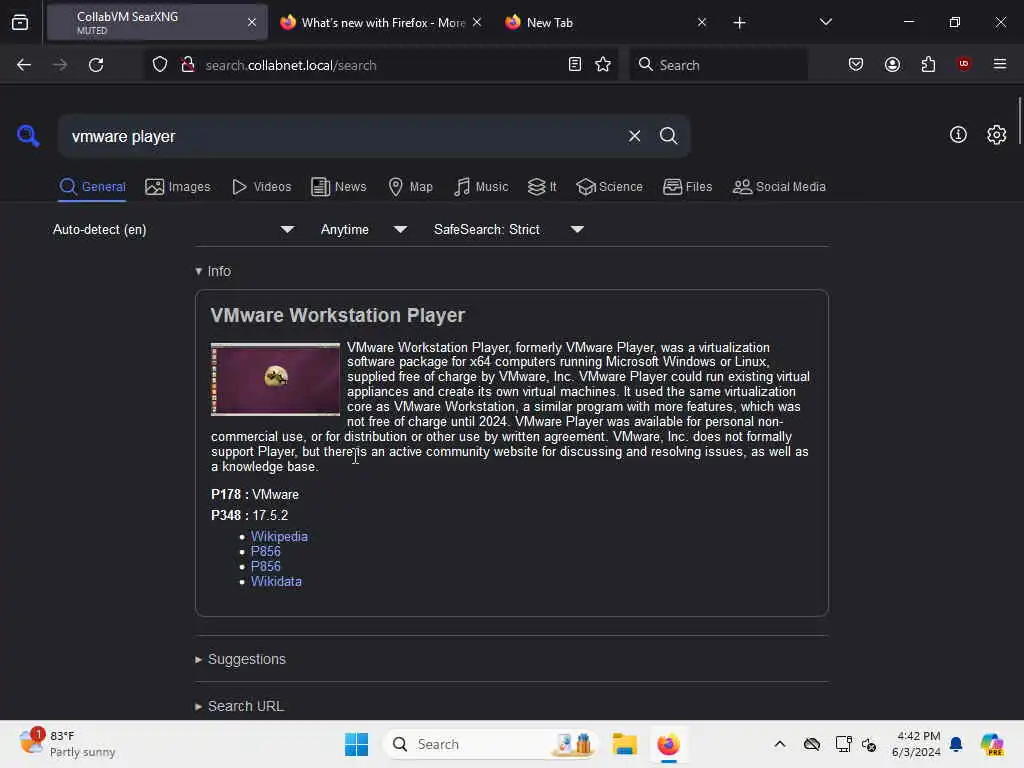The height and width of the screenshot is (768, 1024).
Task: List all tabs with the chevron button
Action: coord(825,22)
